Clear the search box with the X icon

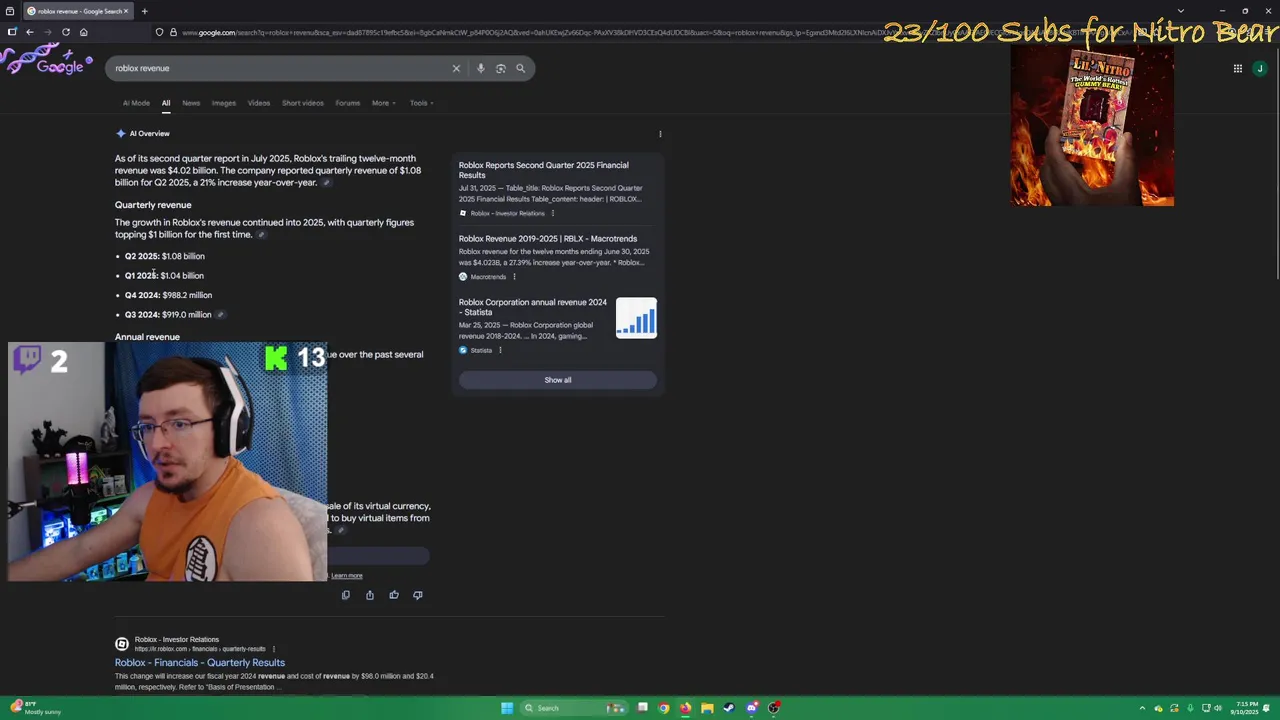pyautogui.click(x=456, y=68)
